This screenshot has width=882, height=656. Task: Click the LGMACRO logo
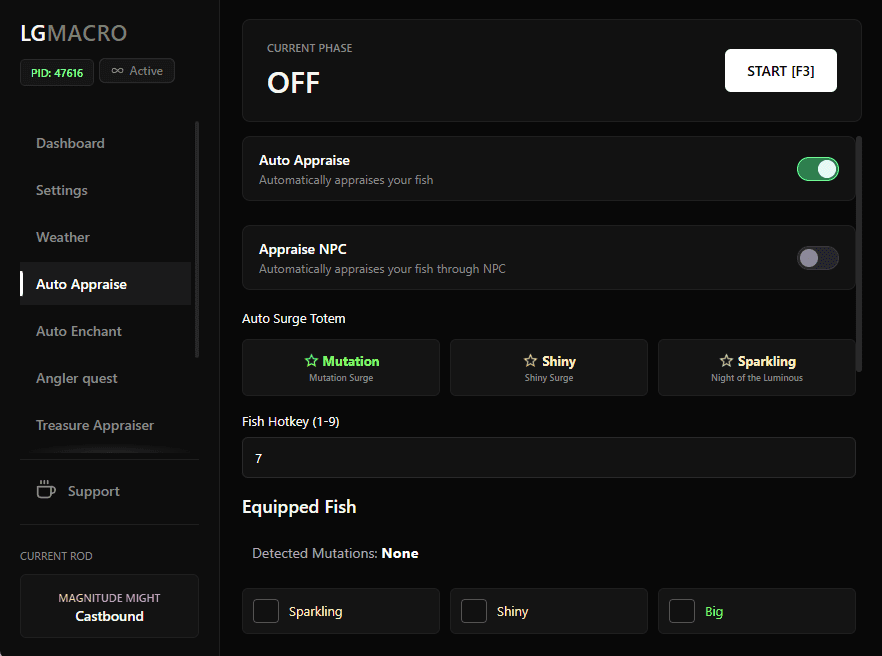(74, 33)
